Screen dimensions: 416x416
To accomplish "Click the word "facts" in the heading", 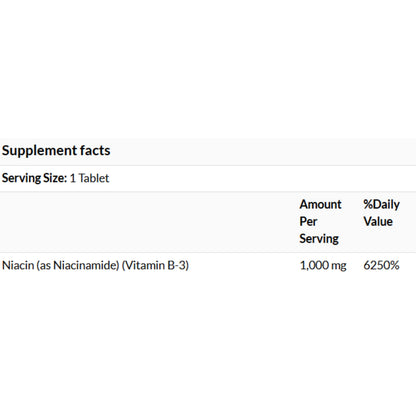I will [95, 150].
